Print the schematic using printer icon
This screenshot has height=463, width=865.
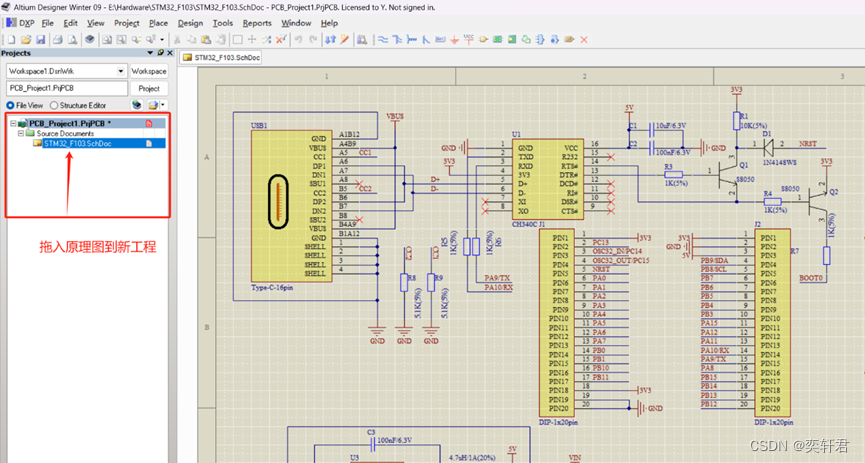(x=58, y=40)
